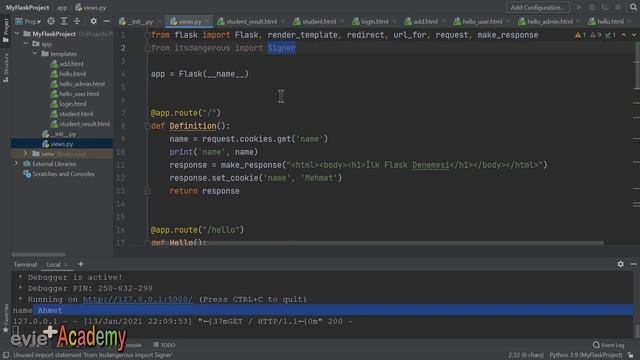
Task: Click the project tree horizontal scrollbar
Action: pos(38,254)
